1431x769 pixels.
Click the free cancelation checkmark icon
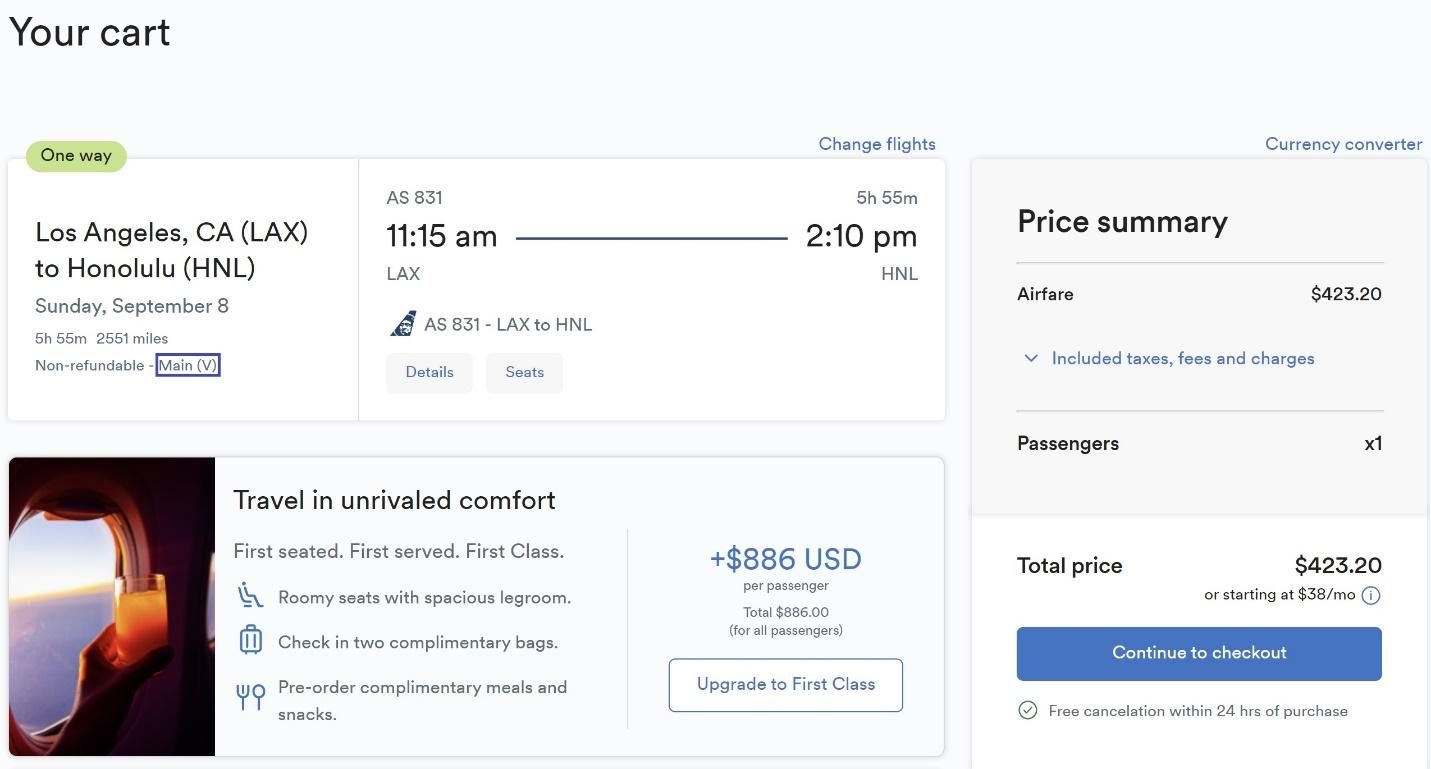(1027, 710)
